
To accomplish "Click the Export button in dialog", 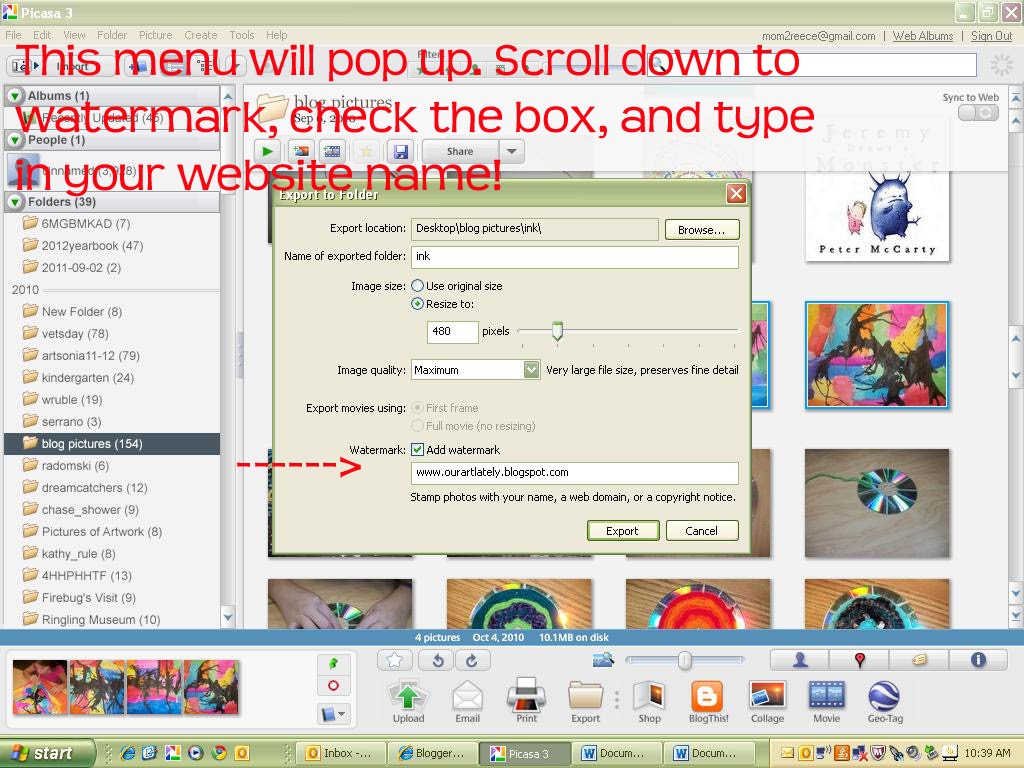I will click(622, 531).
